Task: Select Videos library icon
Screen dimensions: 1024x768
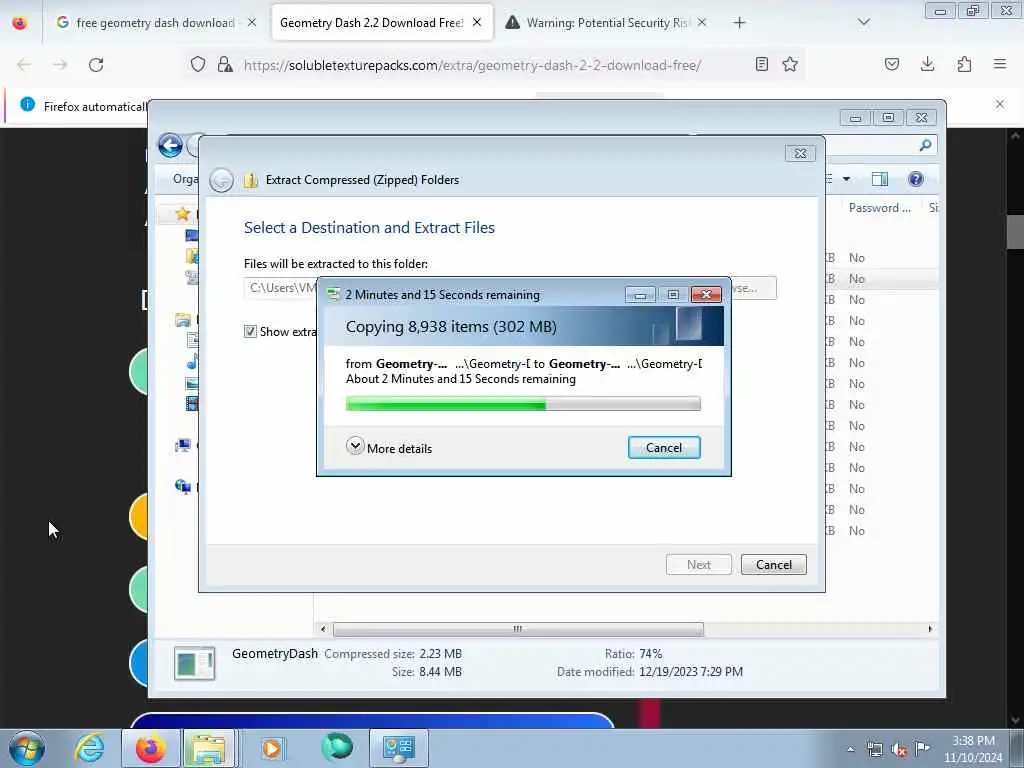Action: coord(192,404)
